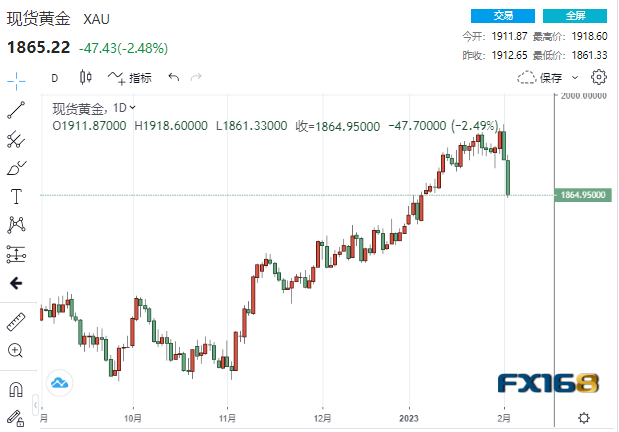Screen dimensions: 619x432
Task: Activate the zoom in tool
Action: 16,351
